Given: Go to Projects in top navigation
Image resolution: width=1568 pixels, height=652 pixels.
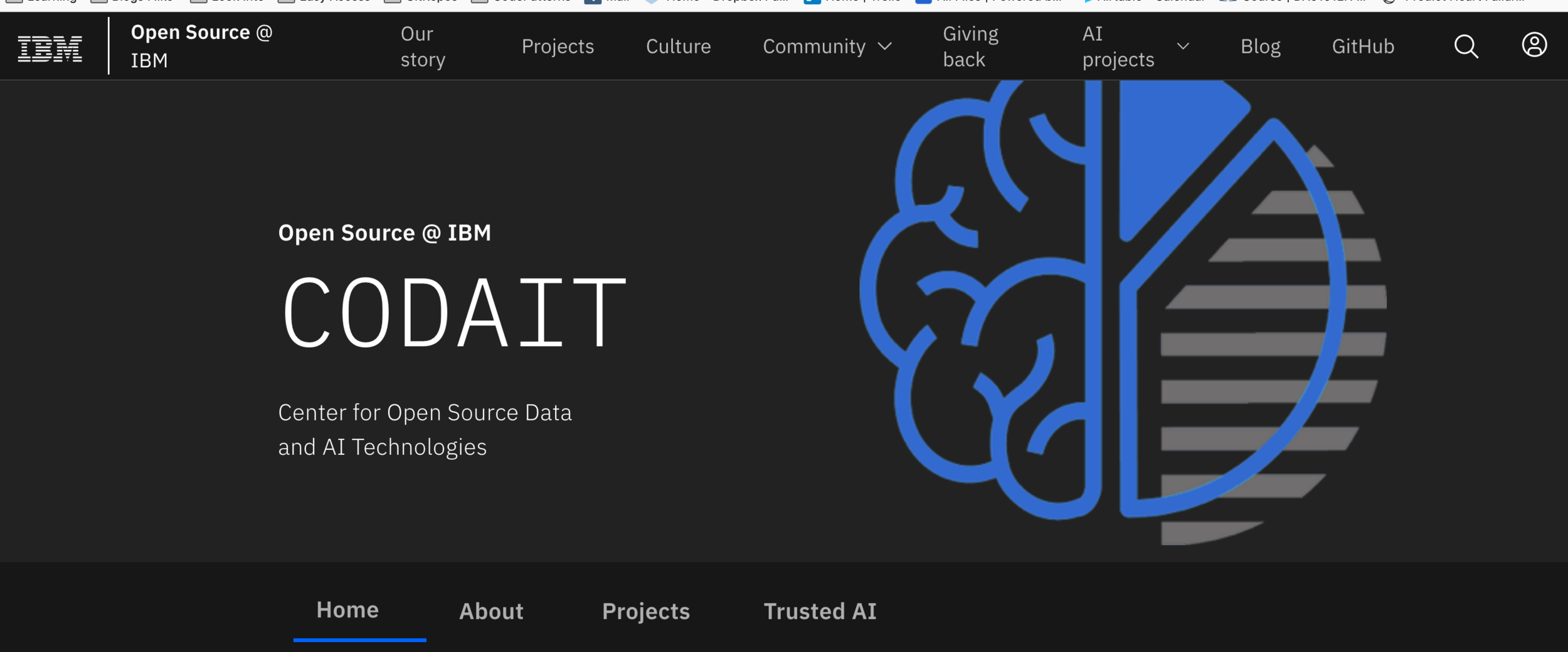Looking at the screenshot, I should click(x=558, y=46).
